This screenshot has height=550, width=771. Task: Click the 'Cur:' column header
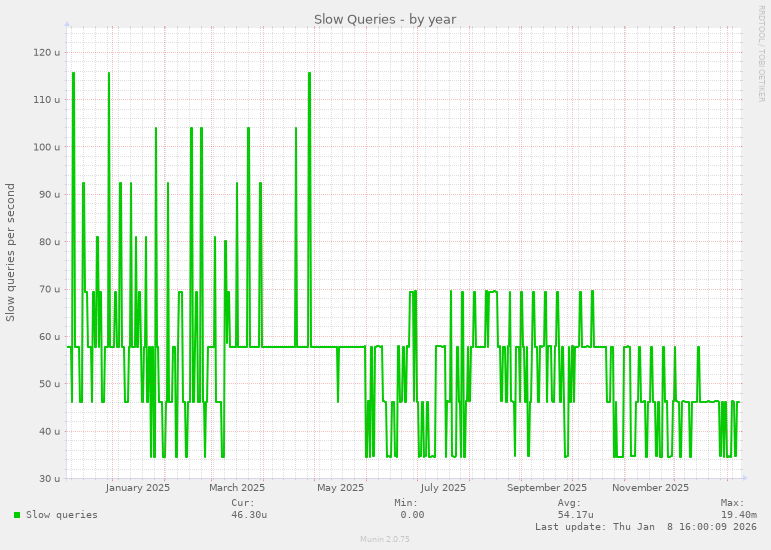243,503
